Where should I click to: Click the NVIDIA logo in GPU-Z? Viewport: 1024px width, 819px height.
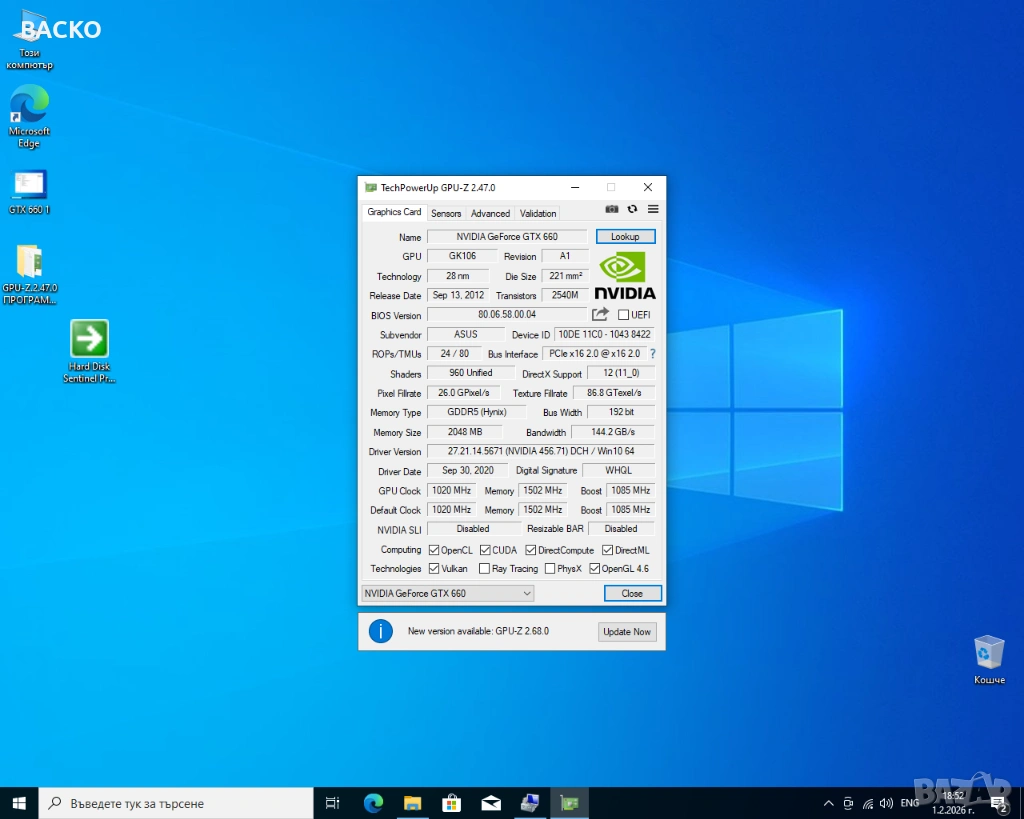(x=625, y=275)
